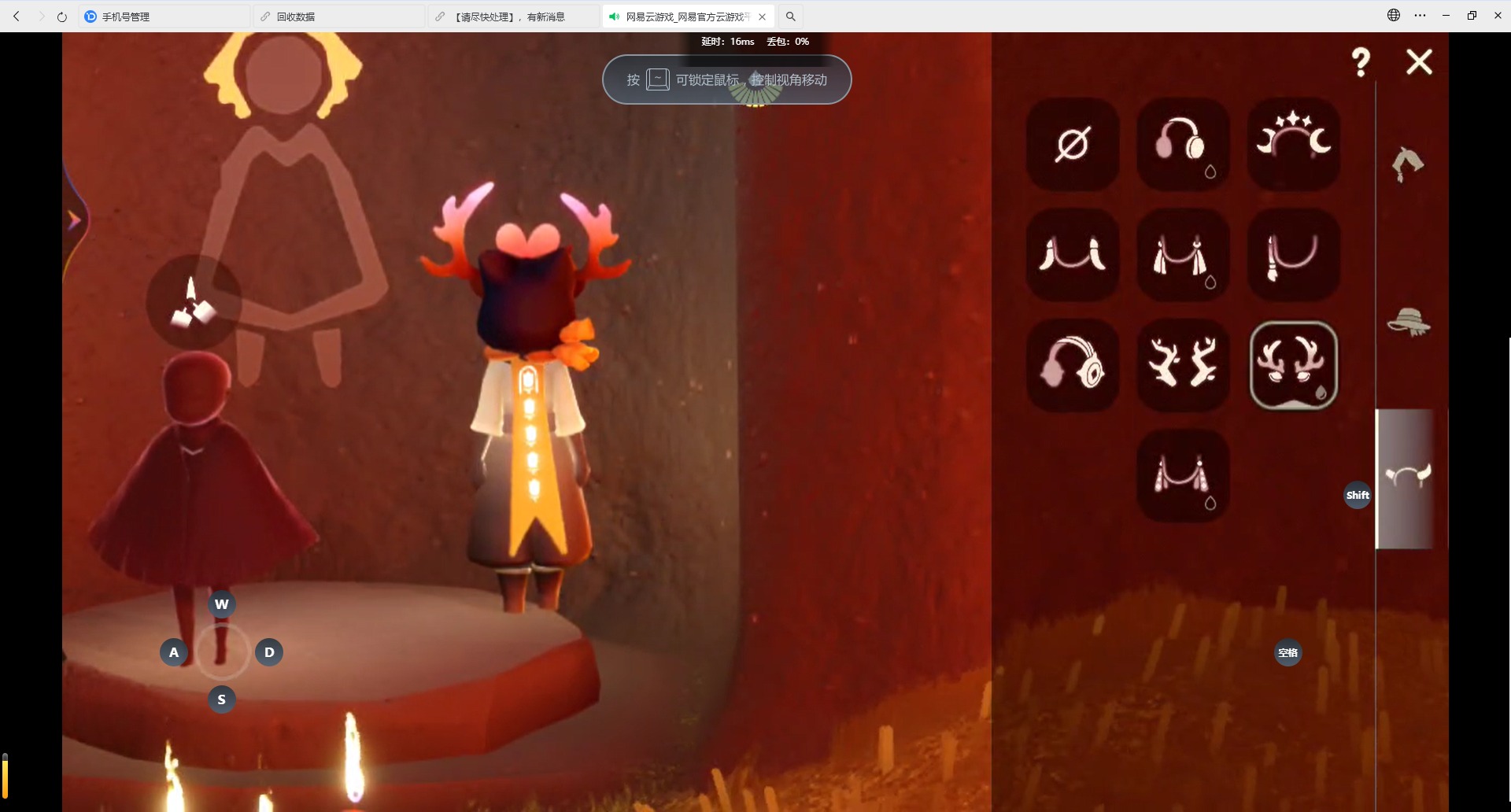Open the 【请尽快处理】，有新消息 tab
Screen dimensions: 1511x812
coord(514,17)
